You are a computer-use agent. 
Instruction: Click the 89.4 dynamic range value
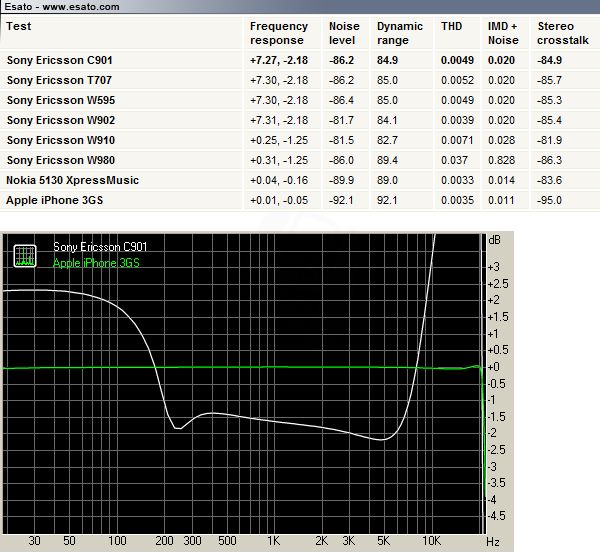(387, 160)
